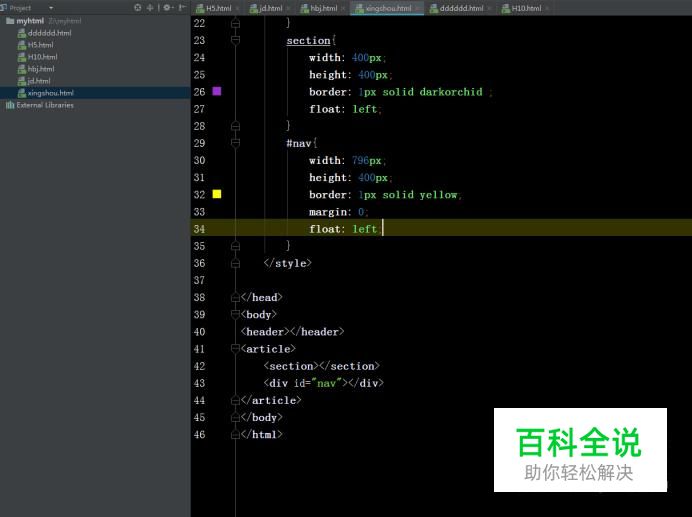Hide the Project tool window

coord(182,8)
